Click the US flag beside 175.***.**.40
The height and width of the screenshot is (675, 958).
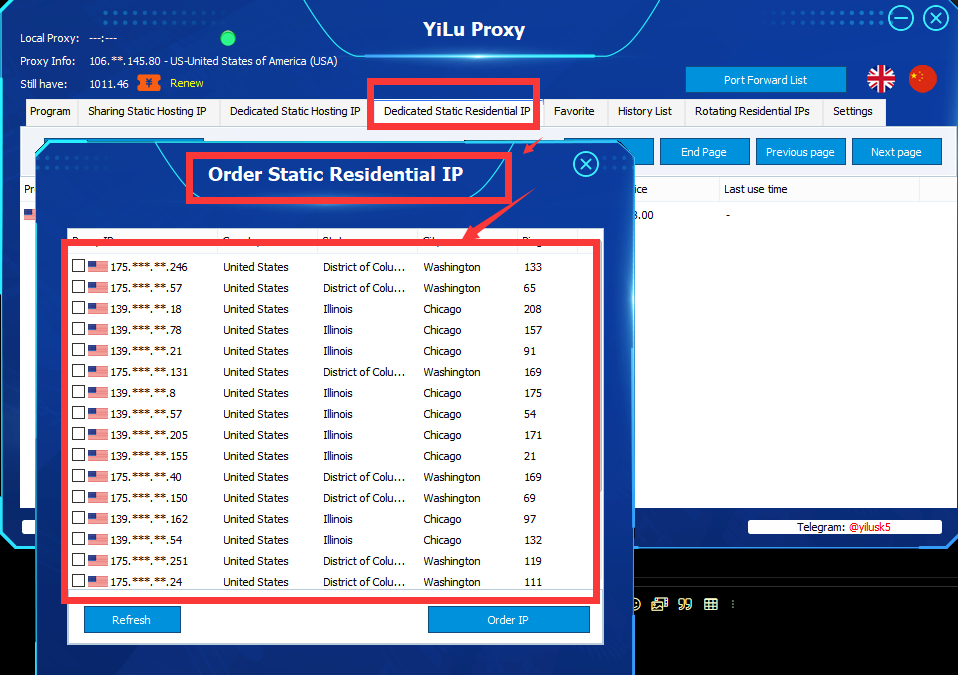click(98, 476)
